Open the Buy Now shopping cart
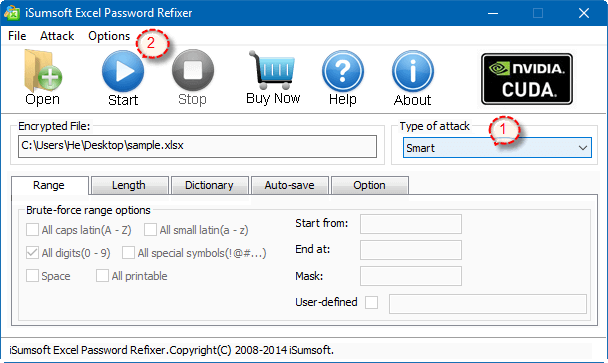The image size is (608, 363). click(x=273, y=78)
